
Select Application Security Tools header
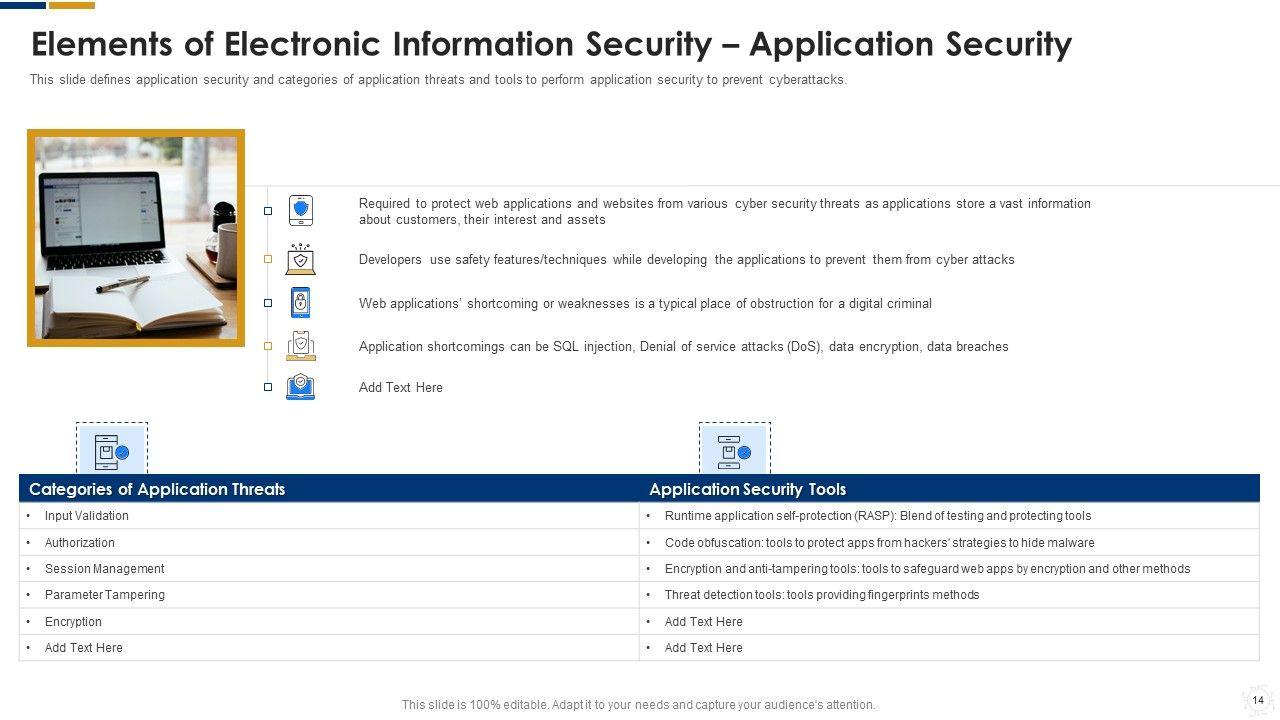pos(747,489)
